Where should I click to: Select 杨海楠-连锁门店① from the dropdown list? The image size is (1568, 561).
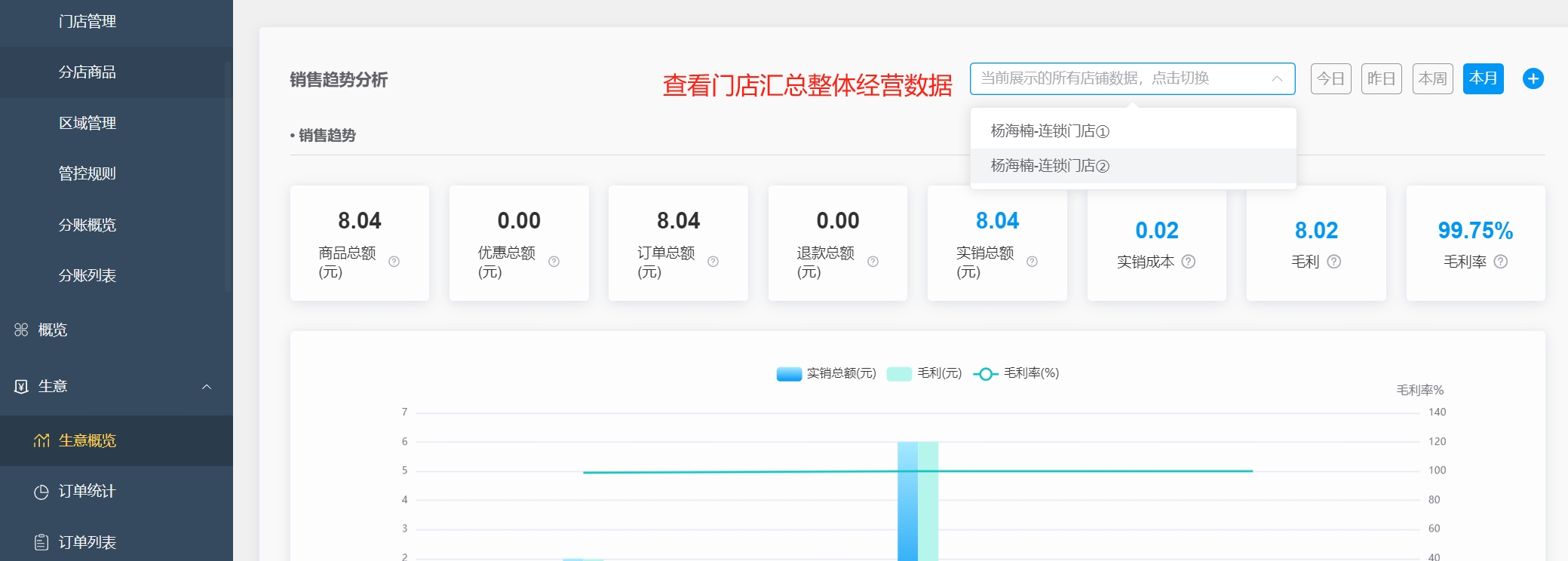click(1049, 131)
